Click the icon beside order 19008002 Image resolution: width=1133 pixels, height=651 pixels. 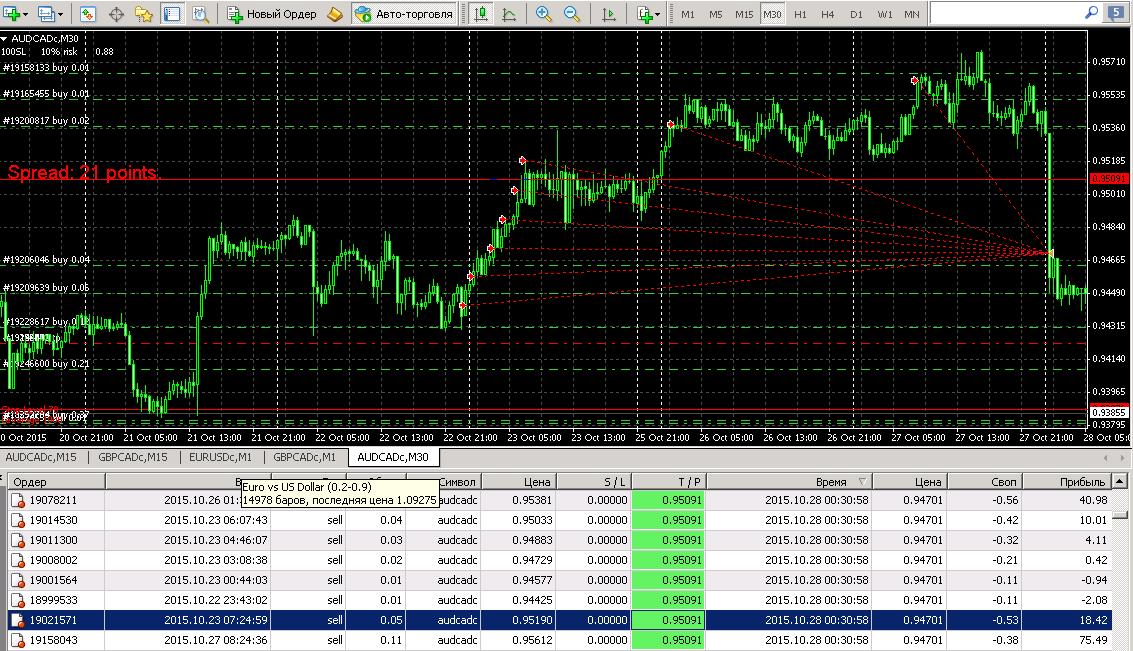pyautogui.click(x=17, y=560)
